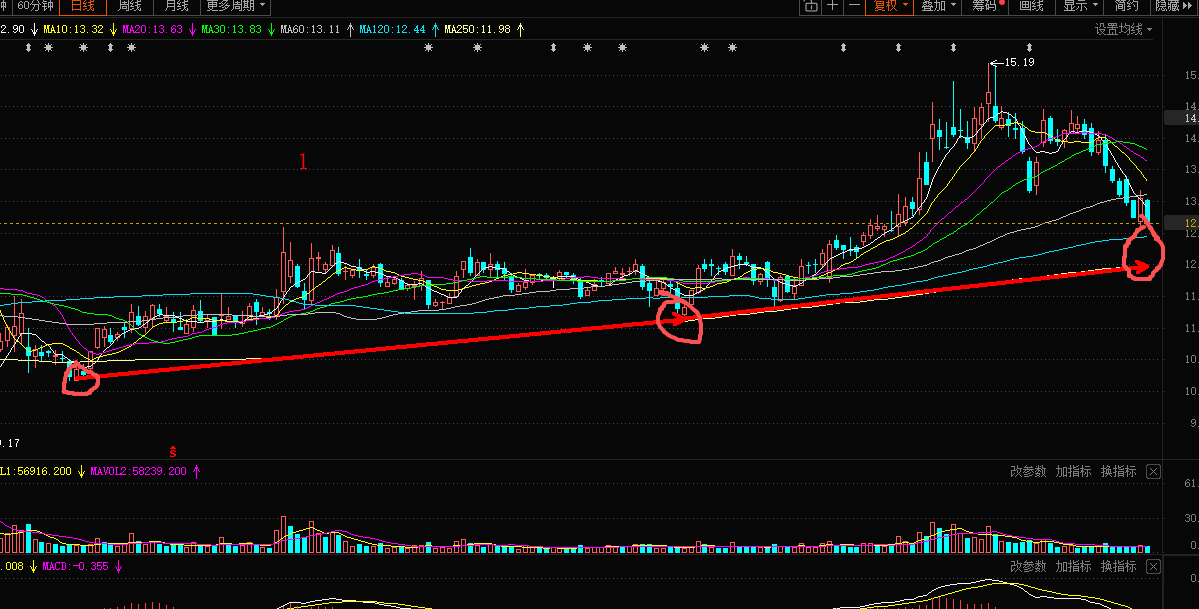The height and width of the screenshot is (609, 1199).
Task: Toggle the 简约 simple mode button
Action: [x=1126, y=6]
